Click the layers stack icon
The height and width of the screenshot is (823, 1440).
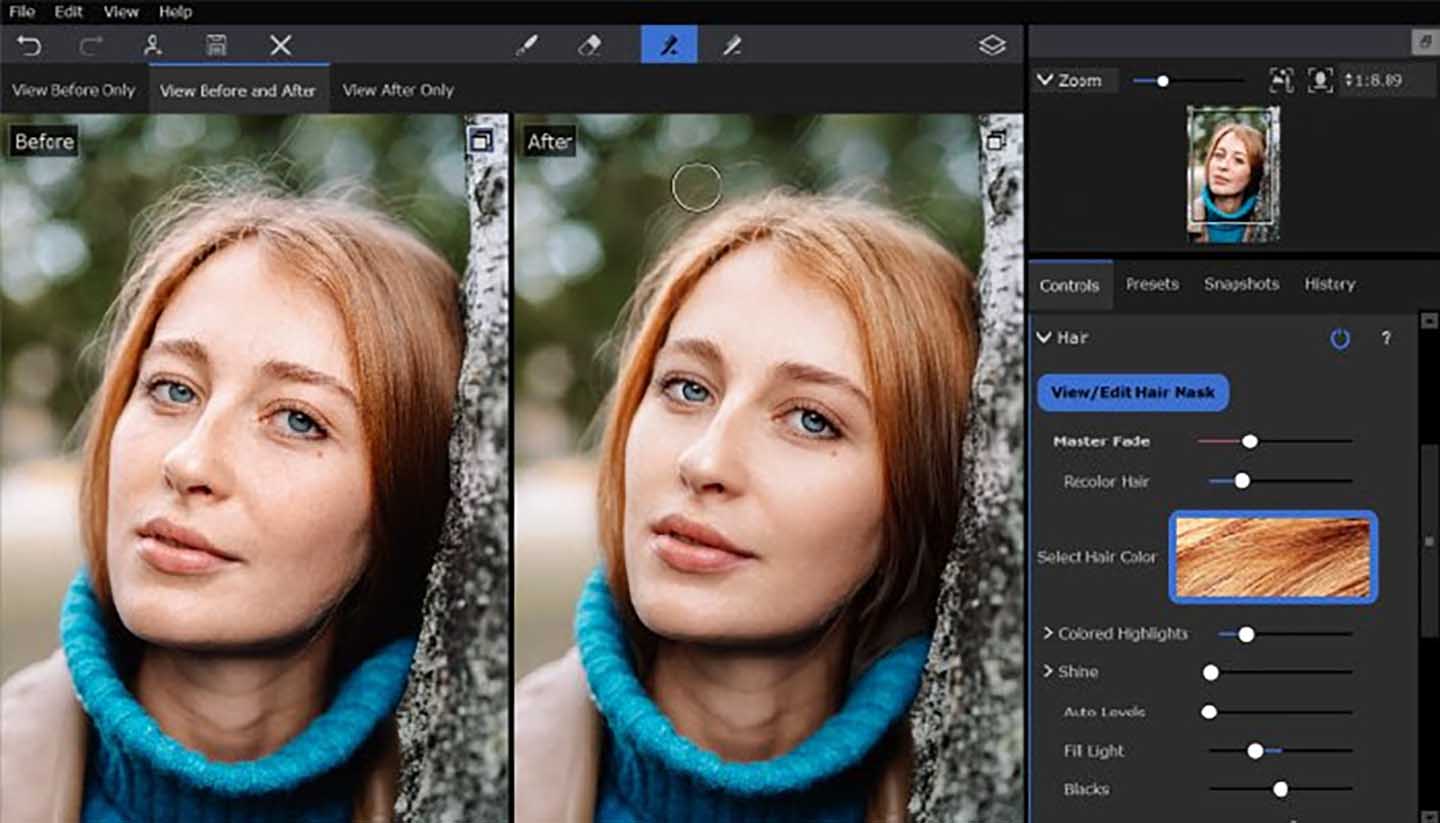coord(991,45)
